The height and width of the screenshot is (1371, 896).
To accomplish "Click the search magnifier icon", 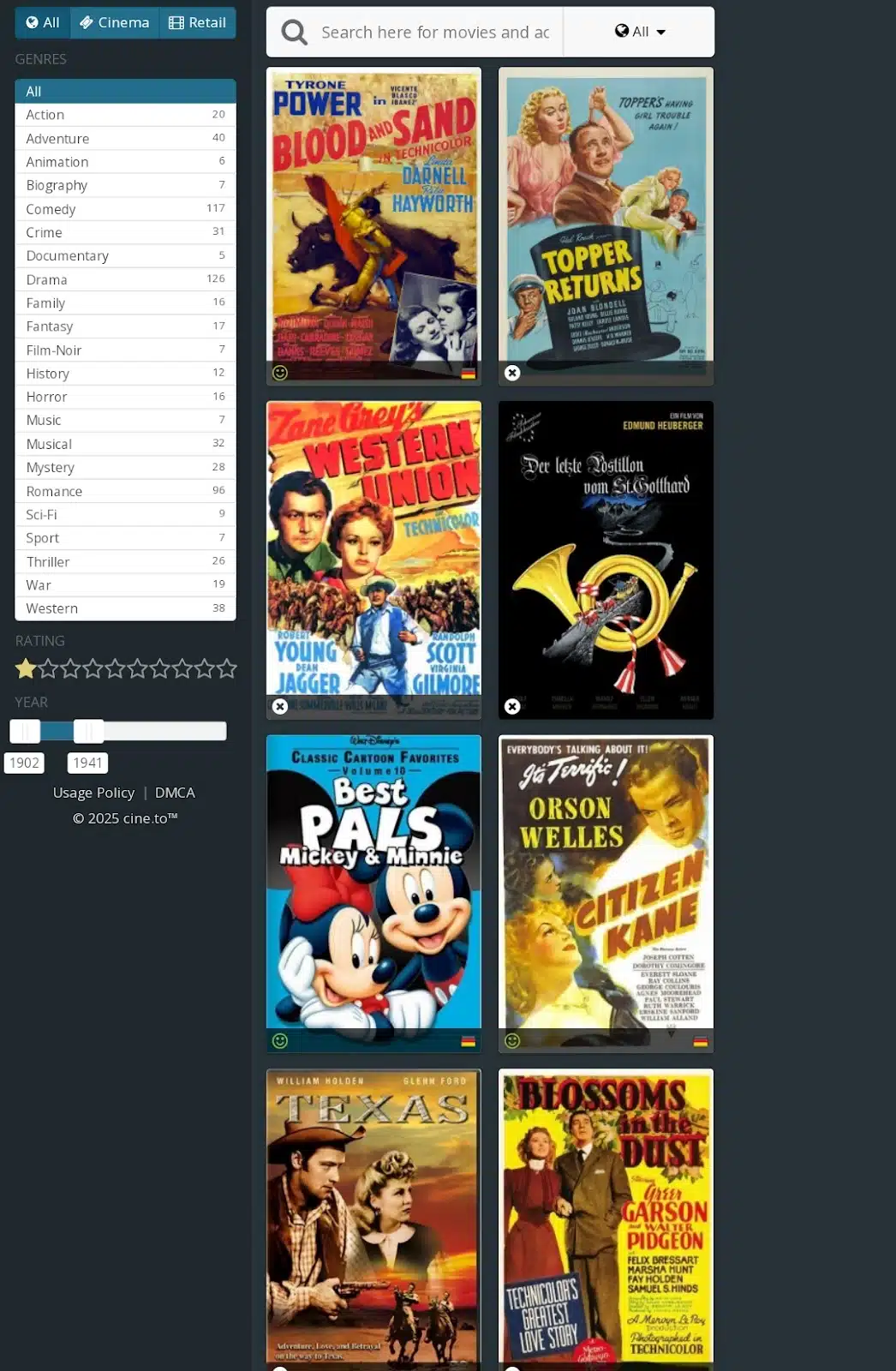I will pos(294,33).
